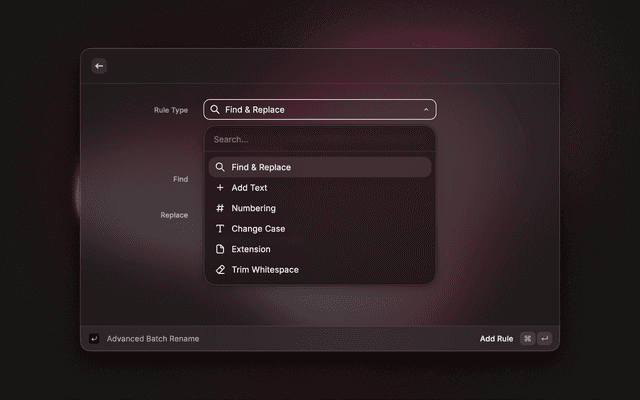Viewport: 640px width, 400px height.
Task: Click the command key icon in footer
Action: 527,339
